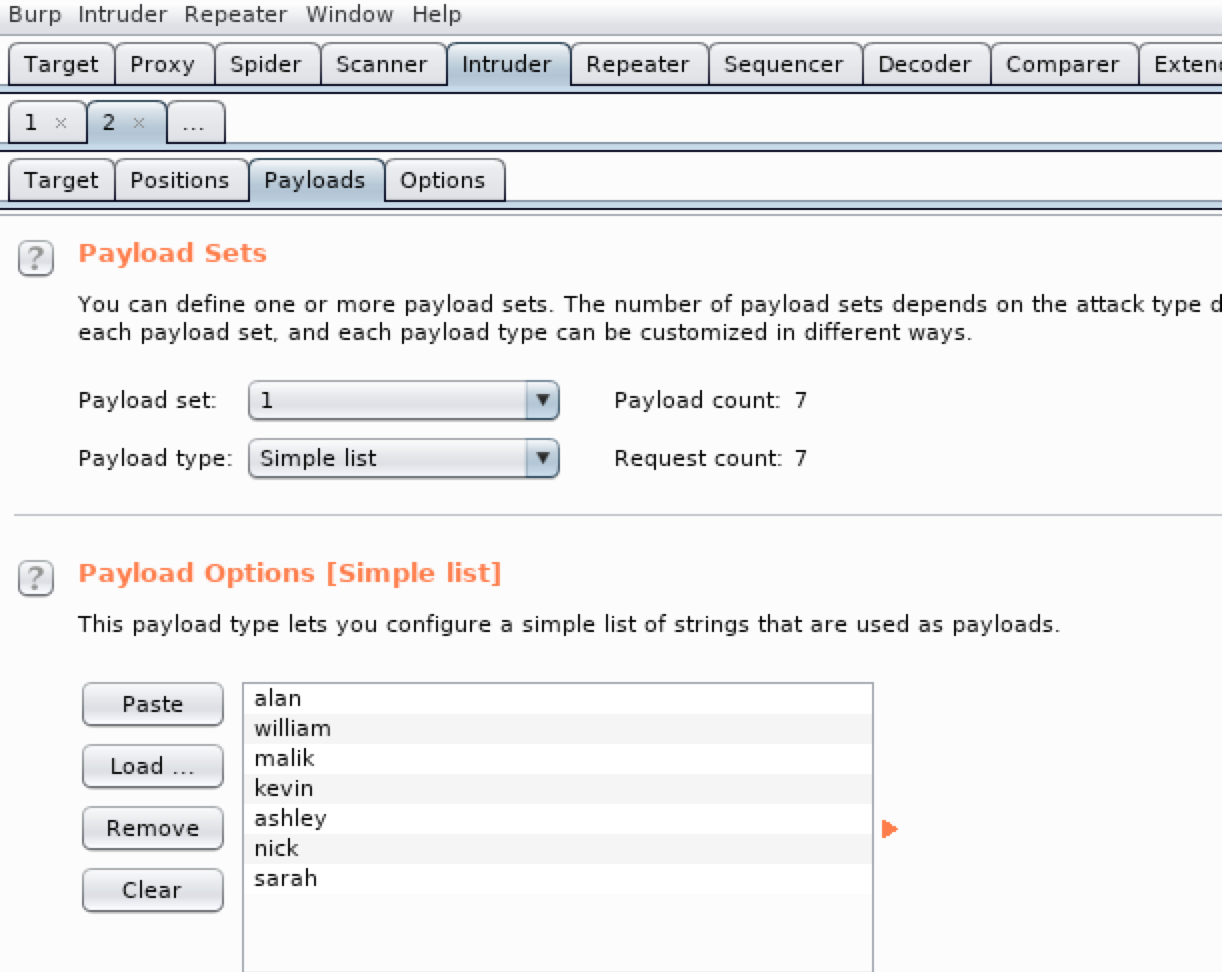This screenshot has width=1230, height=972.
Task: Open help for Payload Sets section
Action: 36,259
